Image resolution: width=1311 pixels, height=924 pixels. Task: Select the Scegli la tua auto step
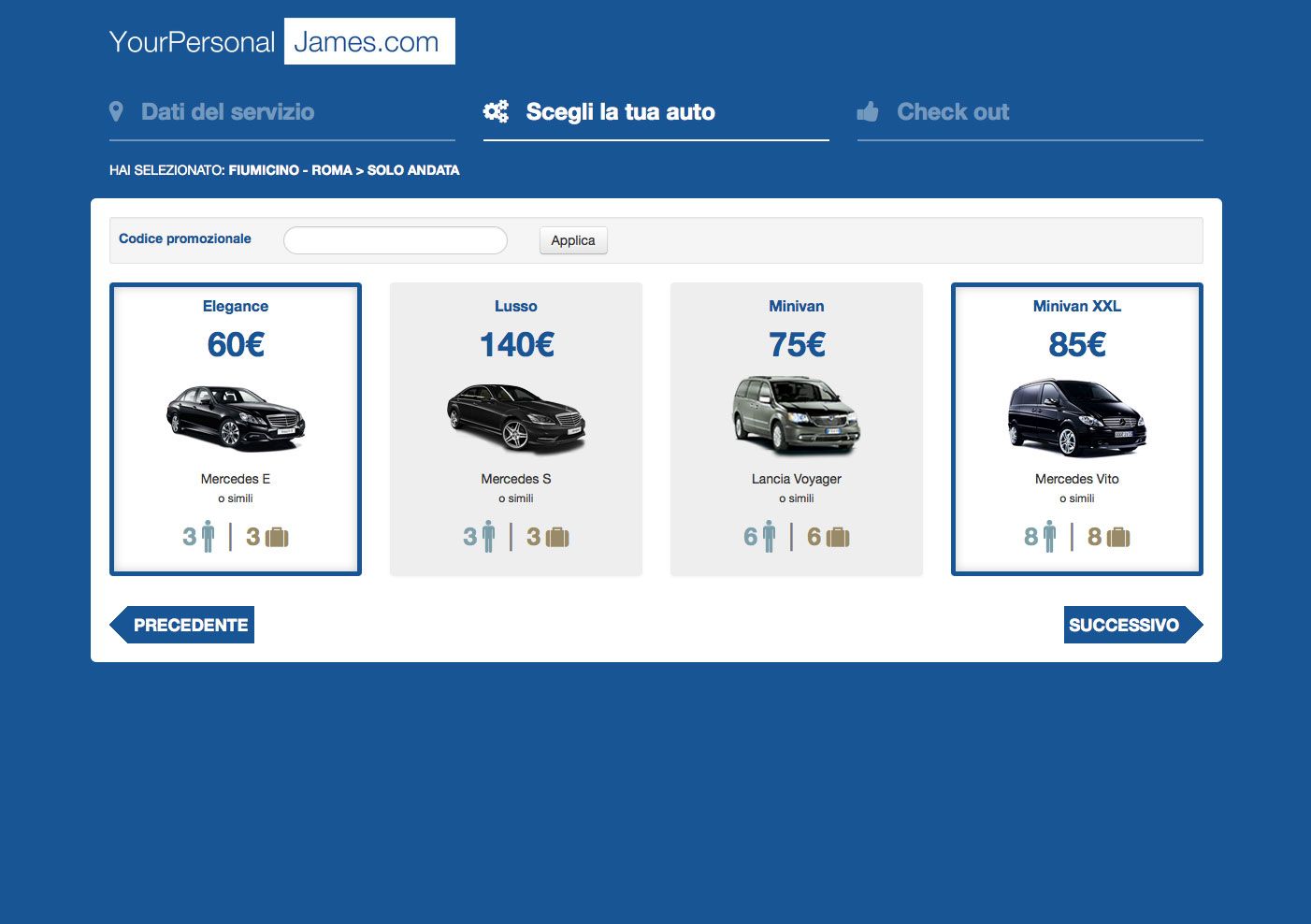tap(620, 111)
